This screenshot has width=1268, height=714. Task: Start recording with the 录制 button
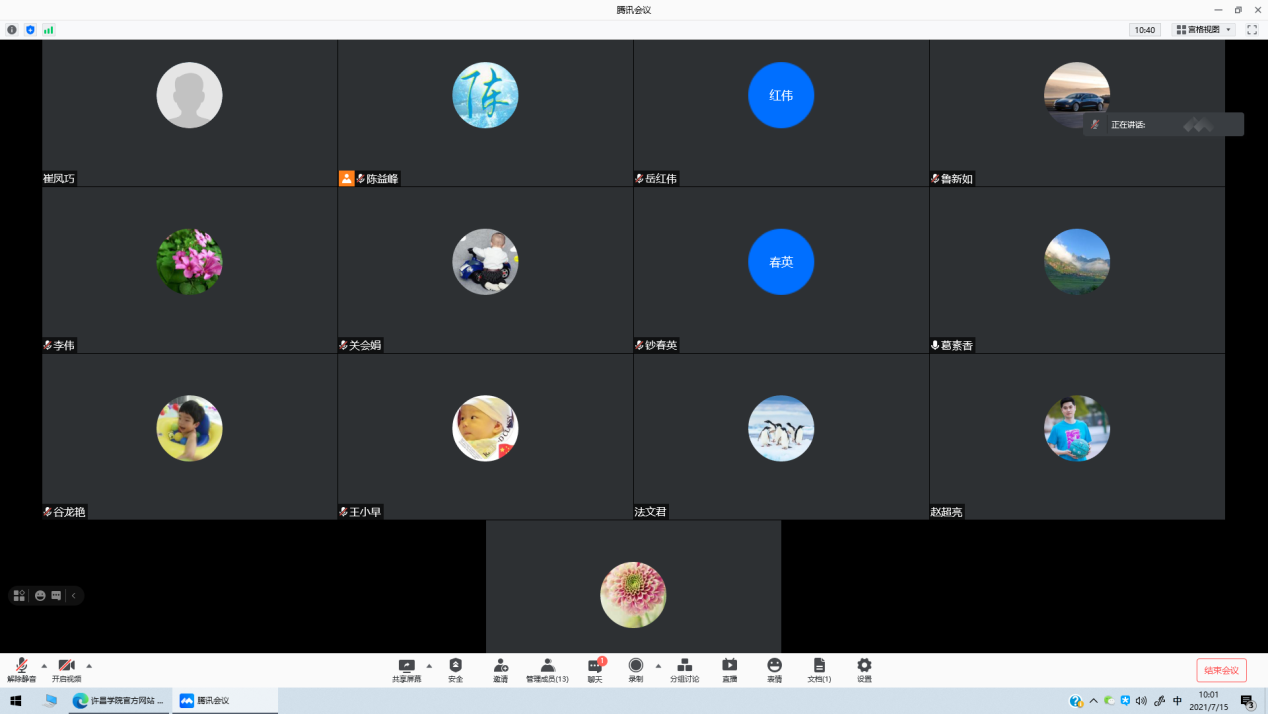[636, 669]
